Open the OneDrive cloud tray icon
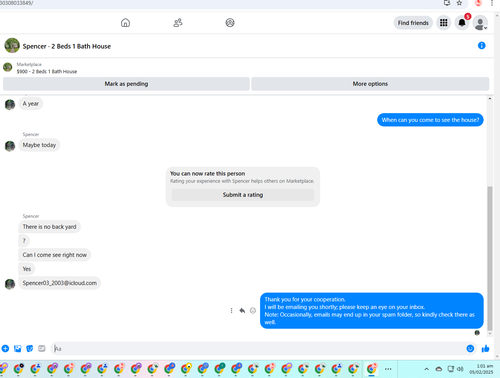Viewport: 500px width, 378px height. coord(439,369)
